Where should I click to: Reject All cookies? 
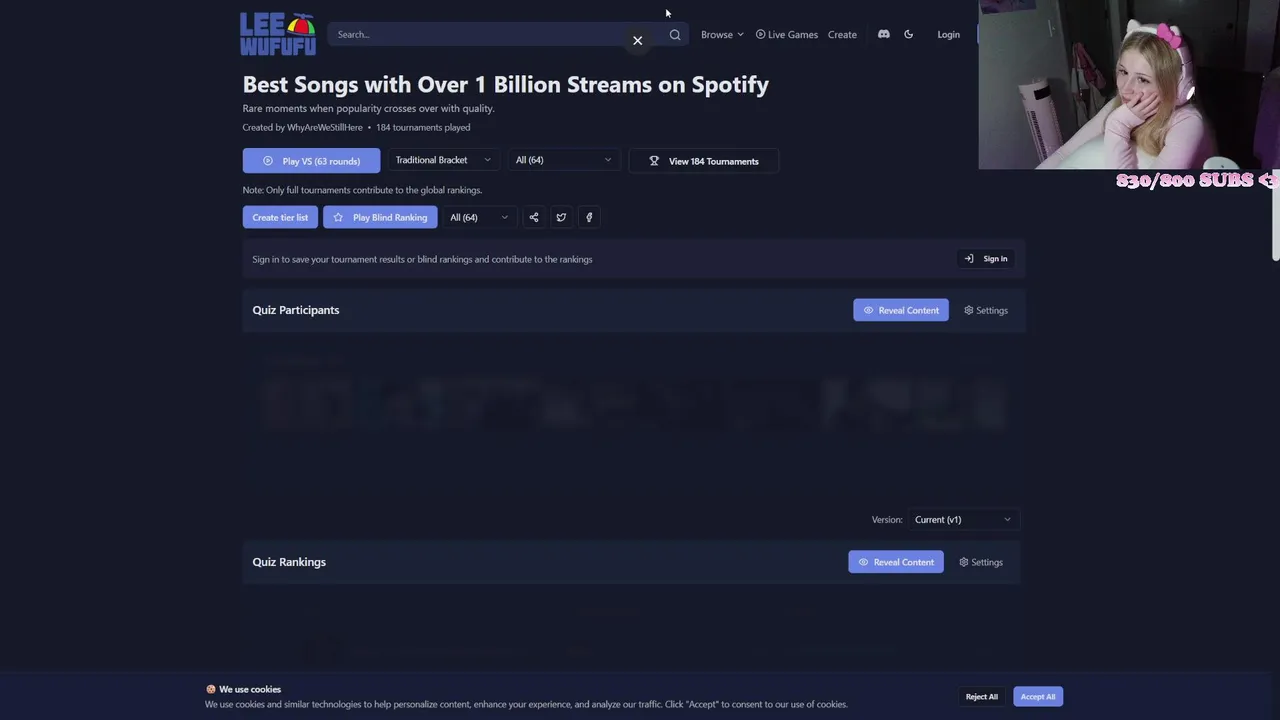click(x=982, y=696)
